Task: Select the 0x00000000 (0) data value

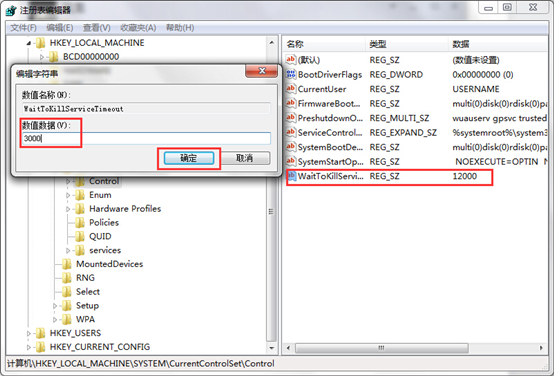Action: tap(483, 74)
